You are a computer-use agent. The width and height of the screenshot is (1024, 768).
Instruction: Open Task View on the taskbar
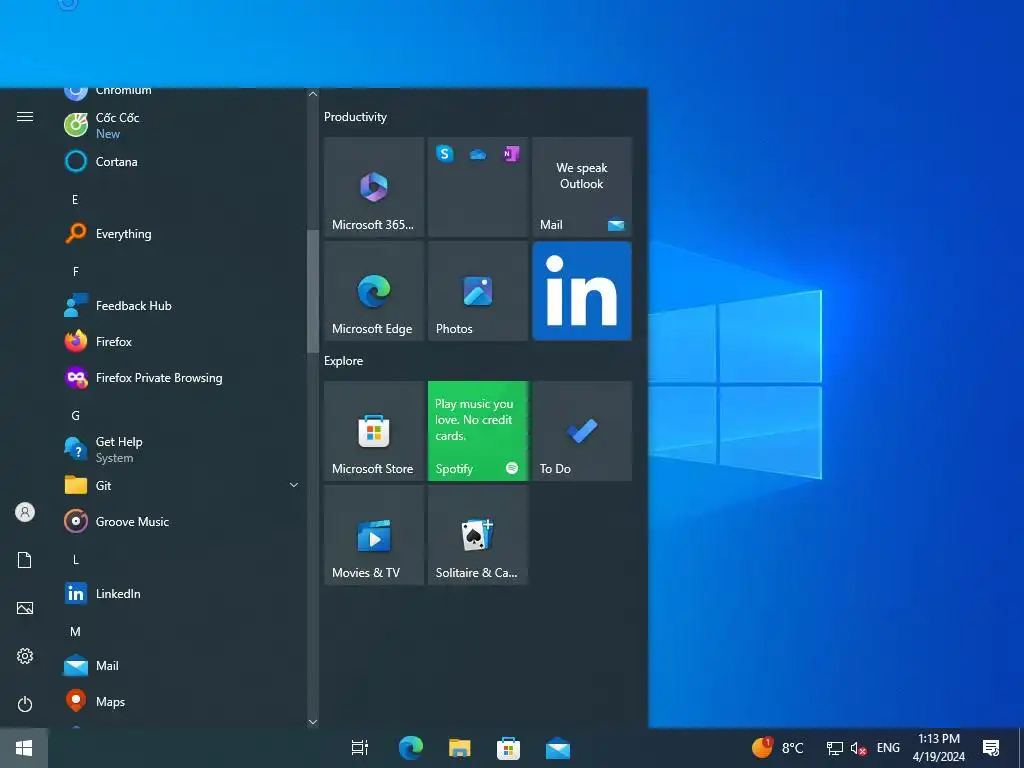tap(360, 748)
